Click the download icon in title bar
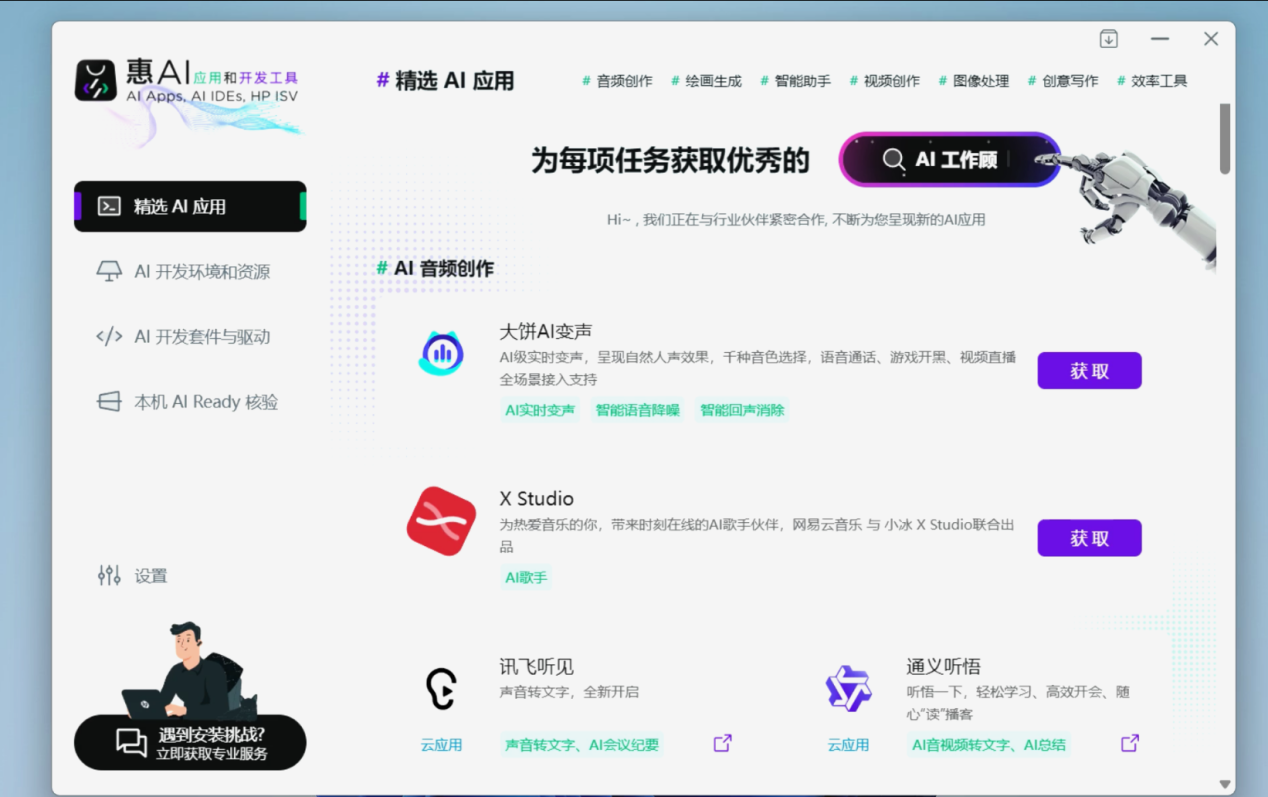The height and width of the screenshot is (797, 1268). (1108, 39)
